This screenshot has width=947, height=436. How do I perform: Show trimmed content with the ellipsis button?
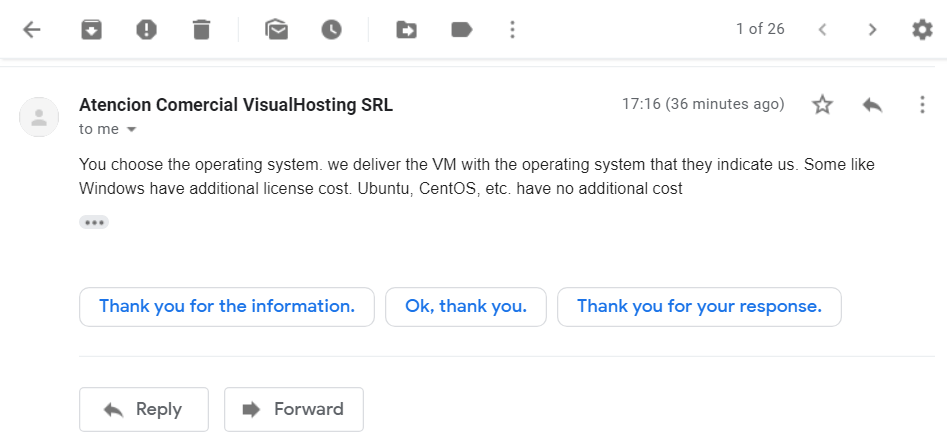click(94, 222)
